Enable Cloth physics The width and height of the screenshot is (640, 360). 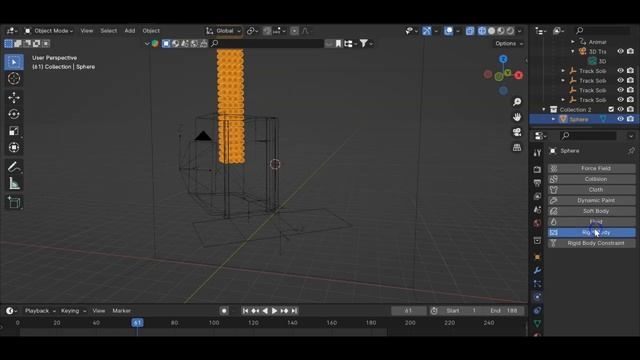coord(591,190)
